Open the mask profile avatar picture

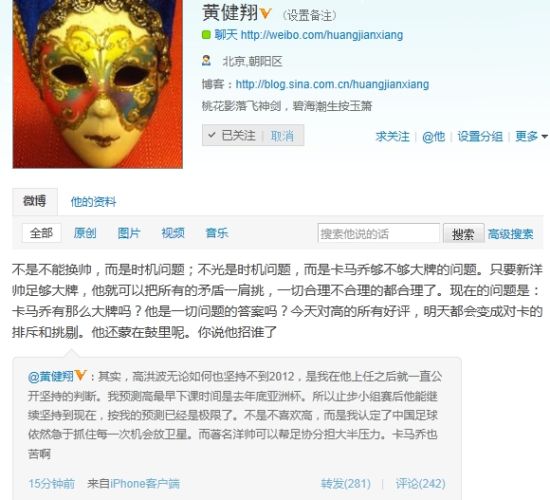98,84
